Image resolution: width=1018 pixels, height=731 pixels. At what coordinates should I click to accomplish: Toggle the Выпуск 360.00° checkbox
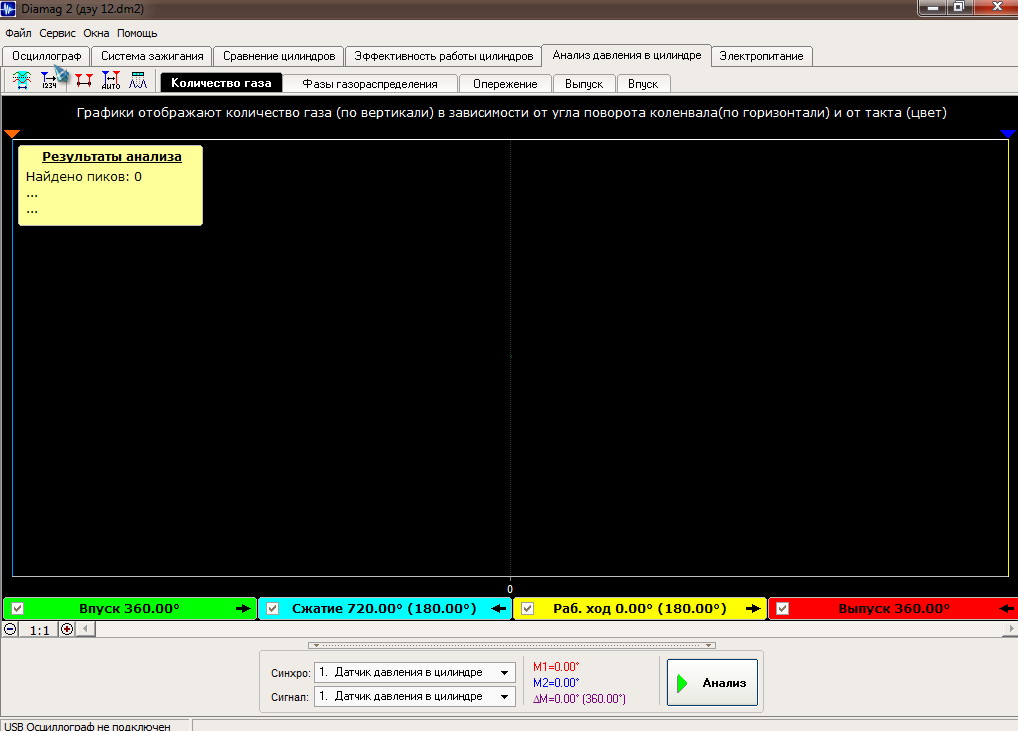click(783, 608)
